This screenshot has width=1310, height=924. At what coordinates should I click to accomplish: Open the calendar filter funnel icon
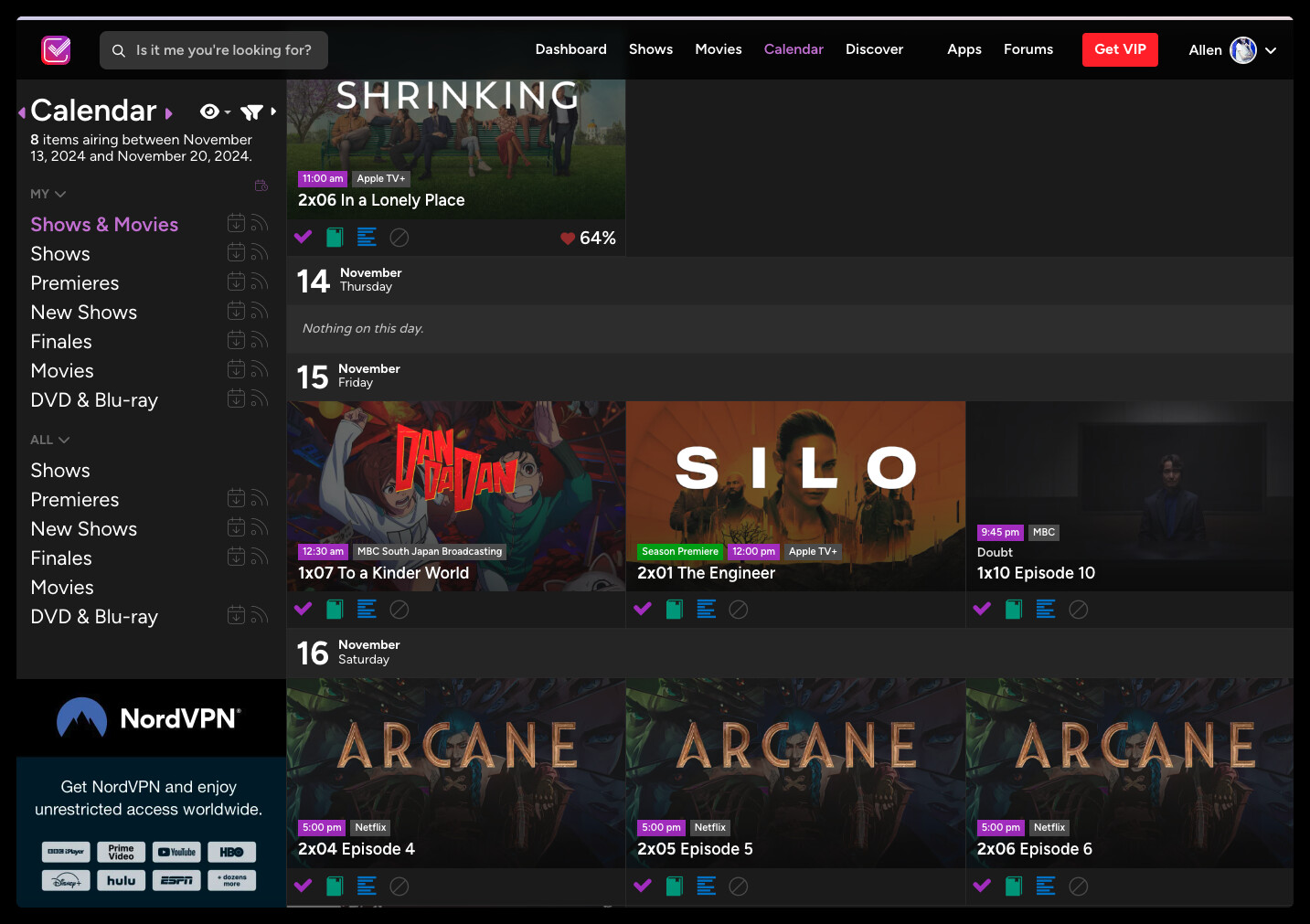tap(251, 112)
